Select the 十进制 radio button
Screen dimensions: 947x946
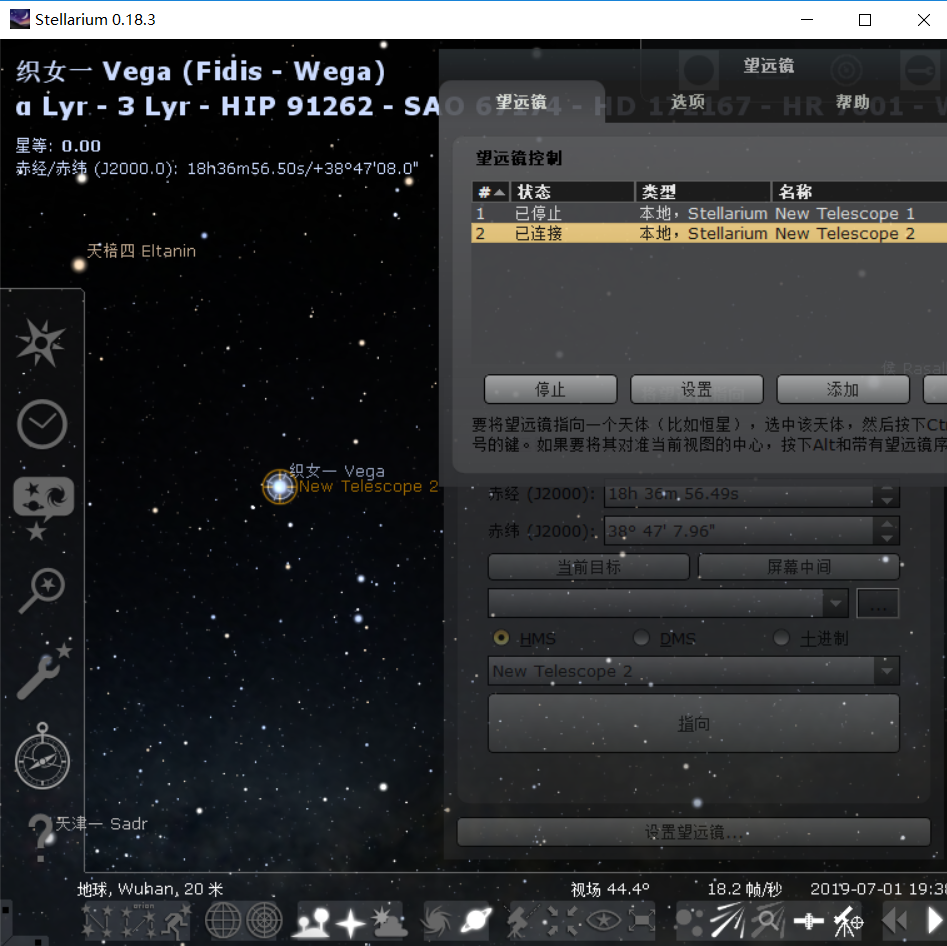[782, 638]
